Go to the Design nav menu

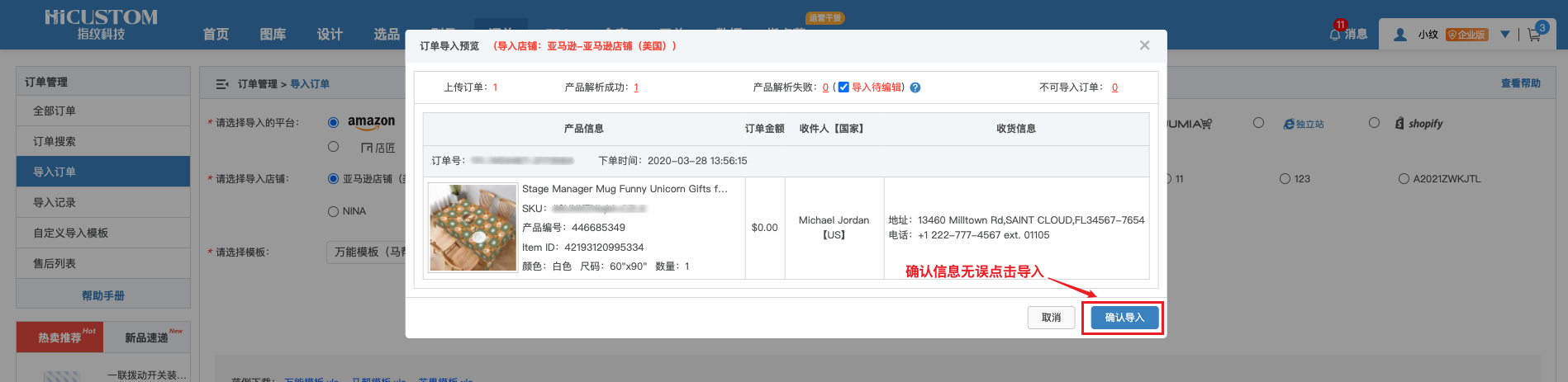[x=330, y=34]
